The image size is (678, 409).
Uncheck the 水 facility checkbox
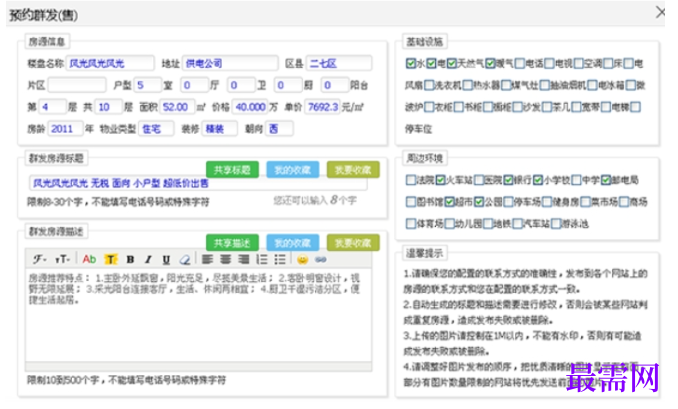pyautogui.click(x=410, y=64)
